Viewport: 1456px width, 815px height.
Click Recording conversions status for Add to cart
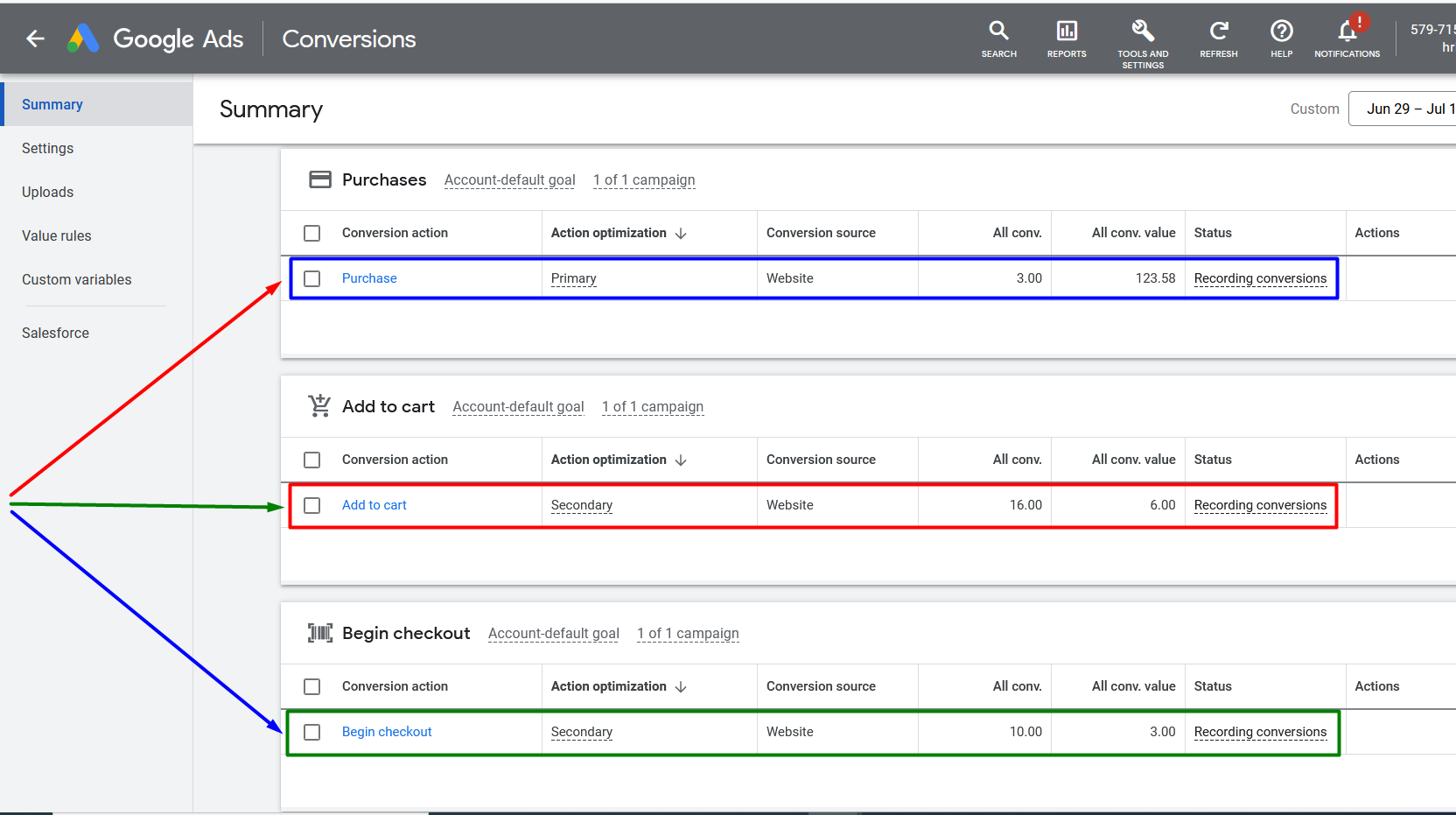pyautogui.click(x=1260, y=505)
